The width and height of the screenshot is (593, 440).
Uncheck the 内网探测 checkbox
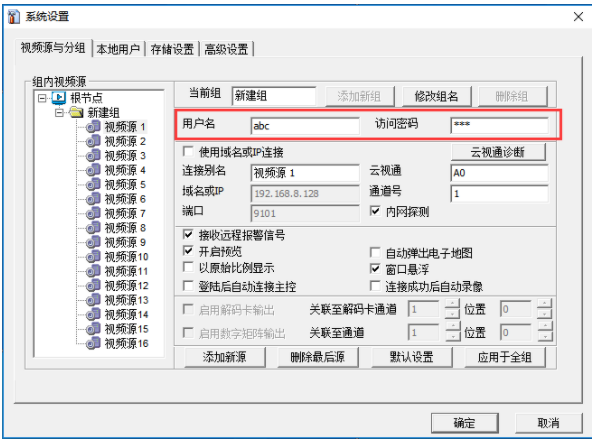point(375,211)
